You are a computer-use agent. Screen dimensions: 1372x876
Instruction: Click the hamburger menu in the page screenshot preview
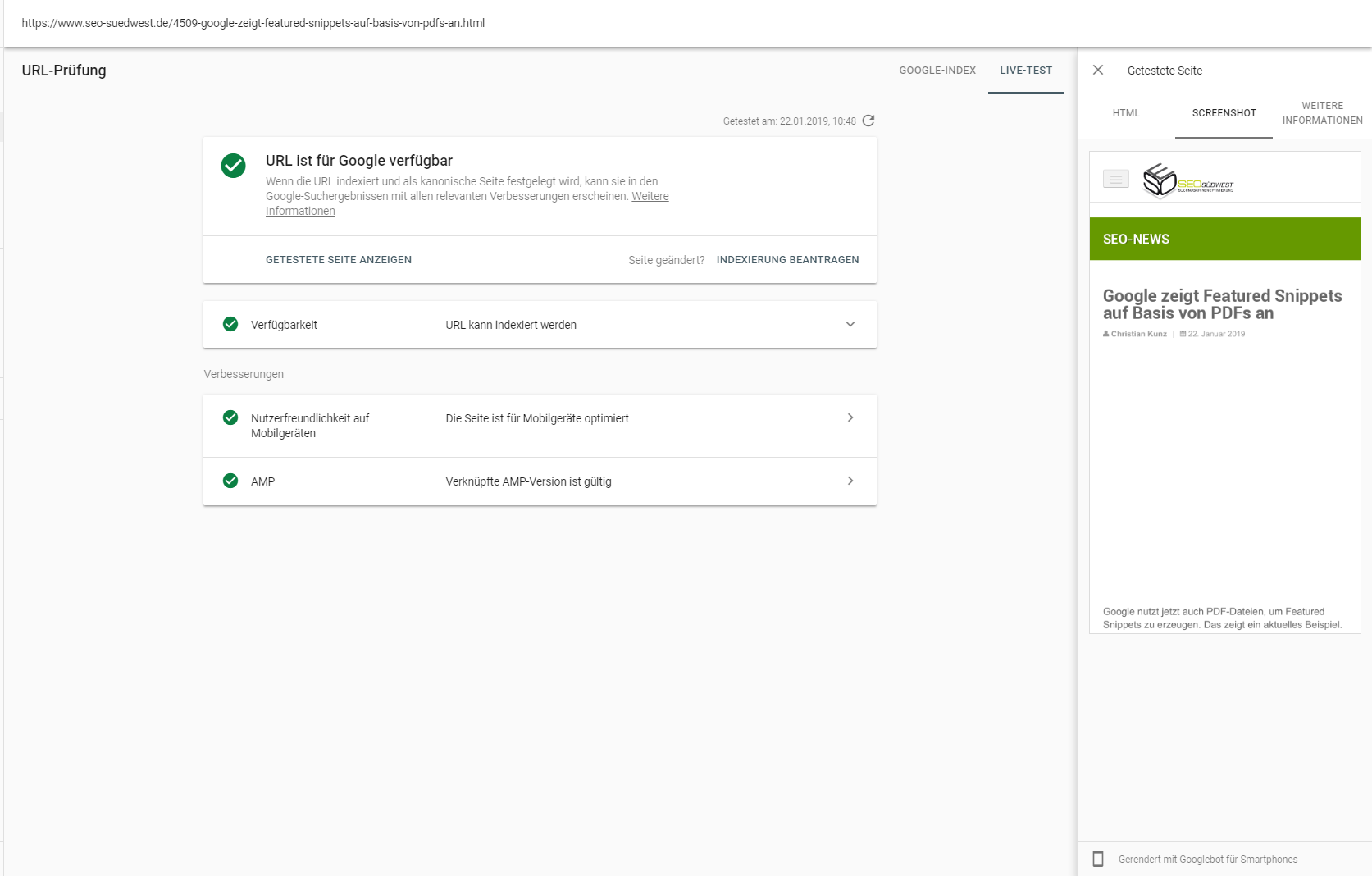pos(1115,178)
